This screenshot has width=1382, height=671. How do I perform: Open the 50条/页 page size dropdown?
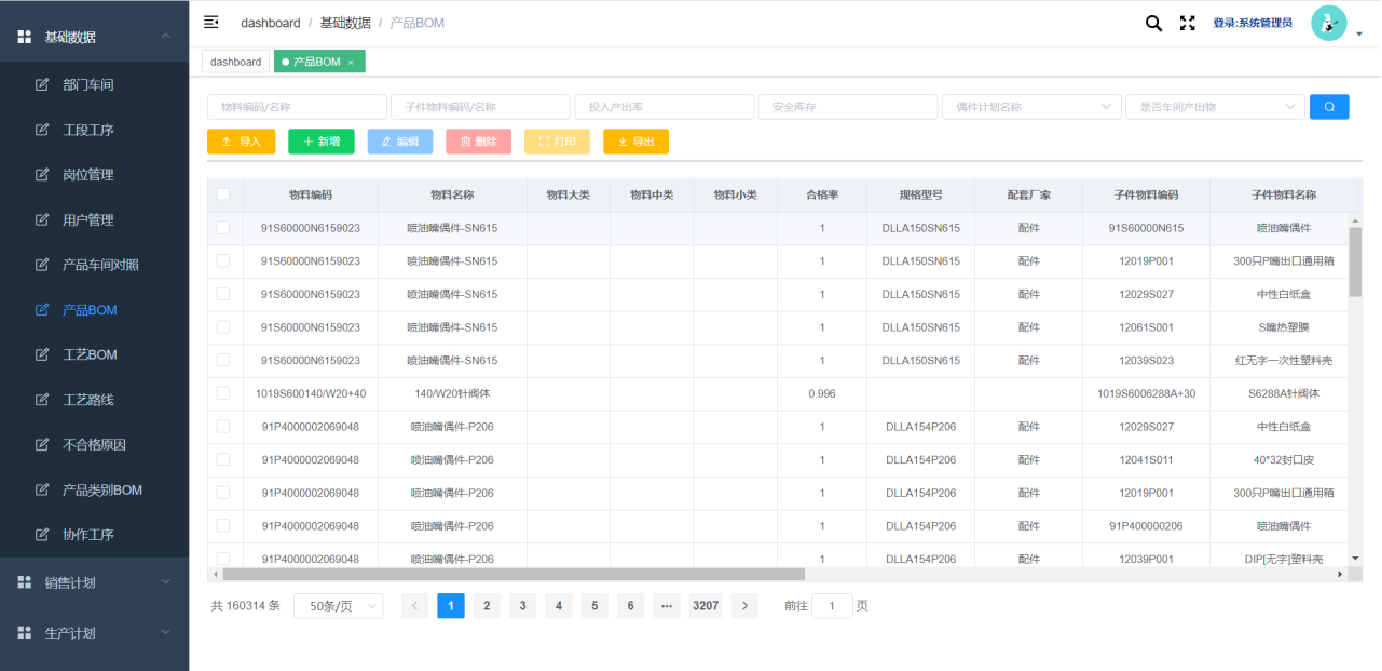pyautogui.click(x=338, y=606)
